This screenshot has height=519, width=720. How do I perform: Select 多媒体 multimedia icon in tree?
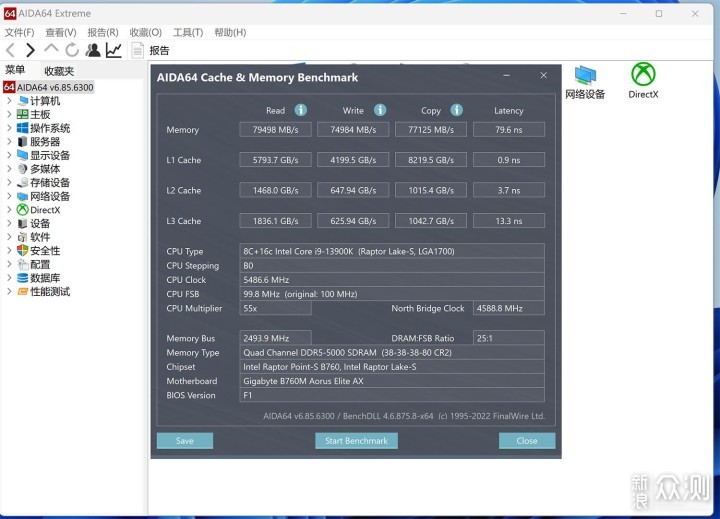click(x=22, y=169)
